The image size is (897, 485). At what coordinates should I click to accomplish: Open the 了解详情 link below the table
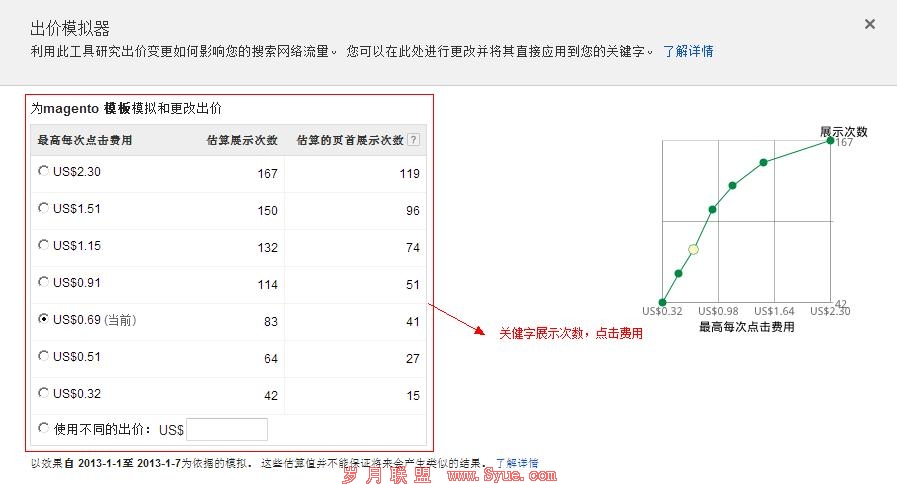pos(516,463)
